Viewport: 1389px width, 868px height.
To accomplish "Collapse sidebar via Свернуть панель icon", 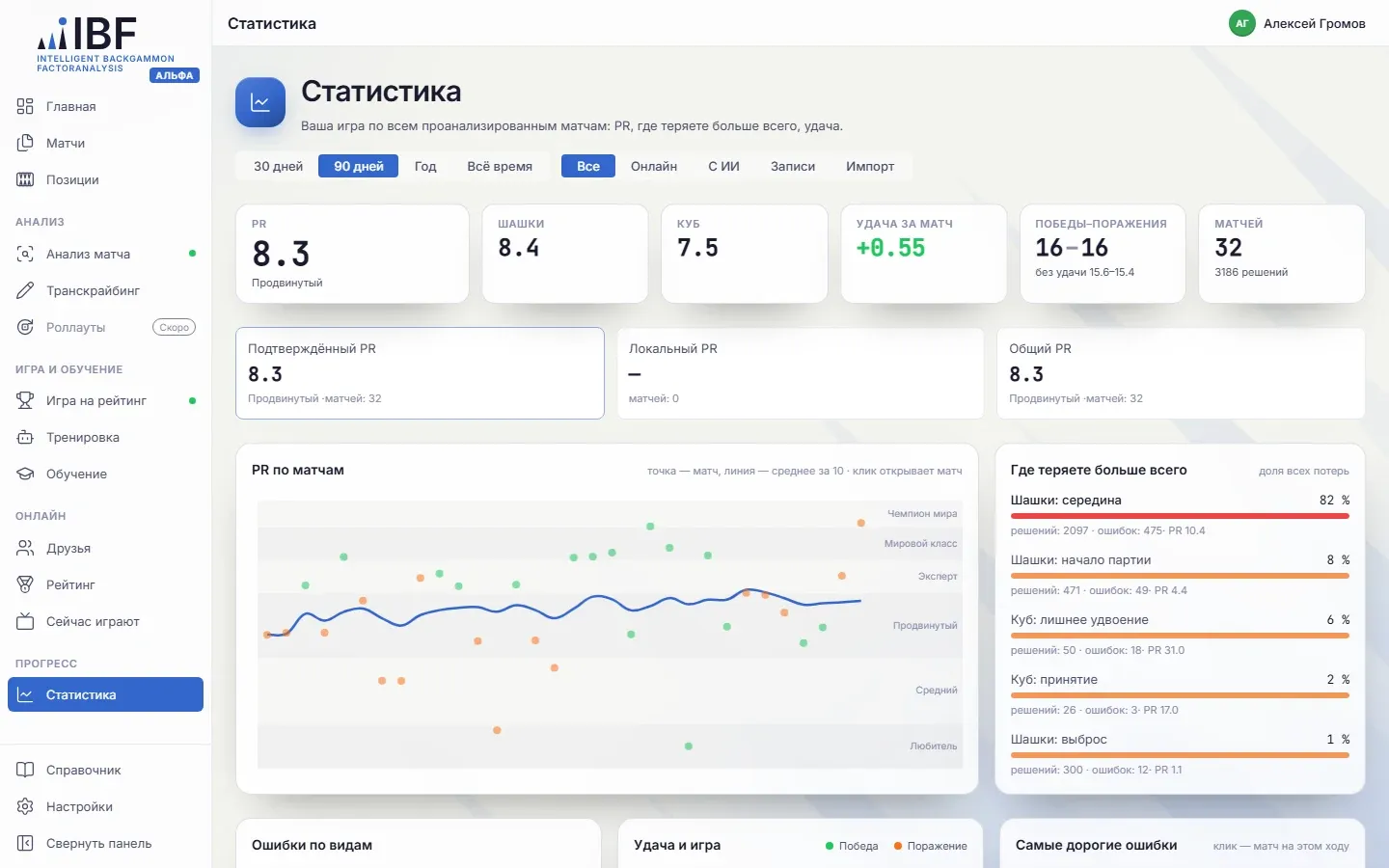I will coord(25,843).
